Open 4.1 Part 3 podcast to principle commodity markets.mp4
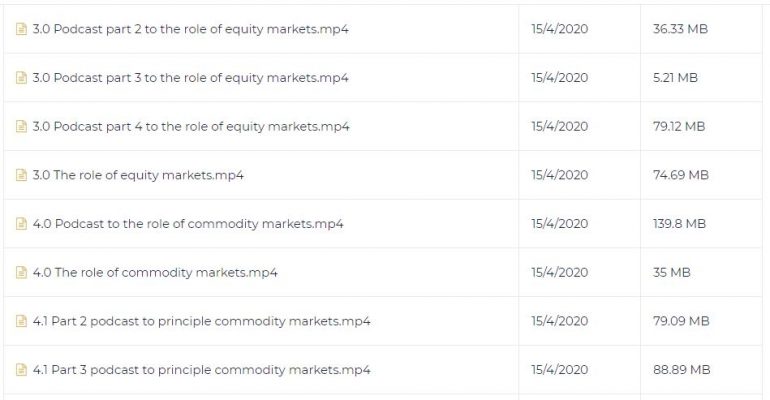Image resolution: width=770 pixels, height=400 pixels. [x=201, y=369]
